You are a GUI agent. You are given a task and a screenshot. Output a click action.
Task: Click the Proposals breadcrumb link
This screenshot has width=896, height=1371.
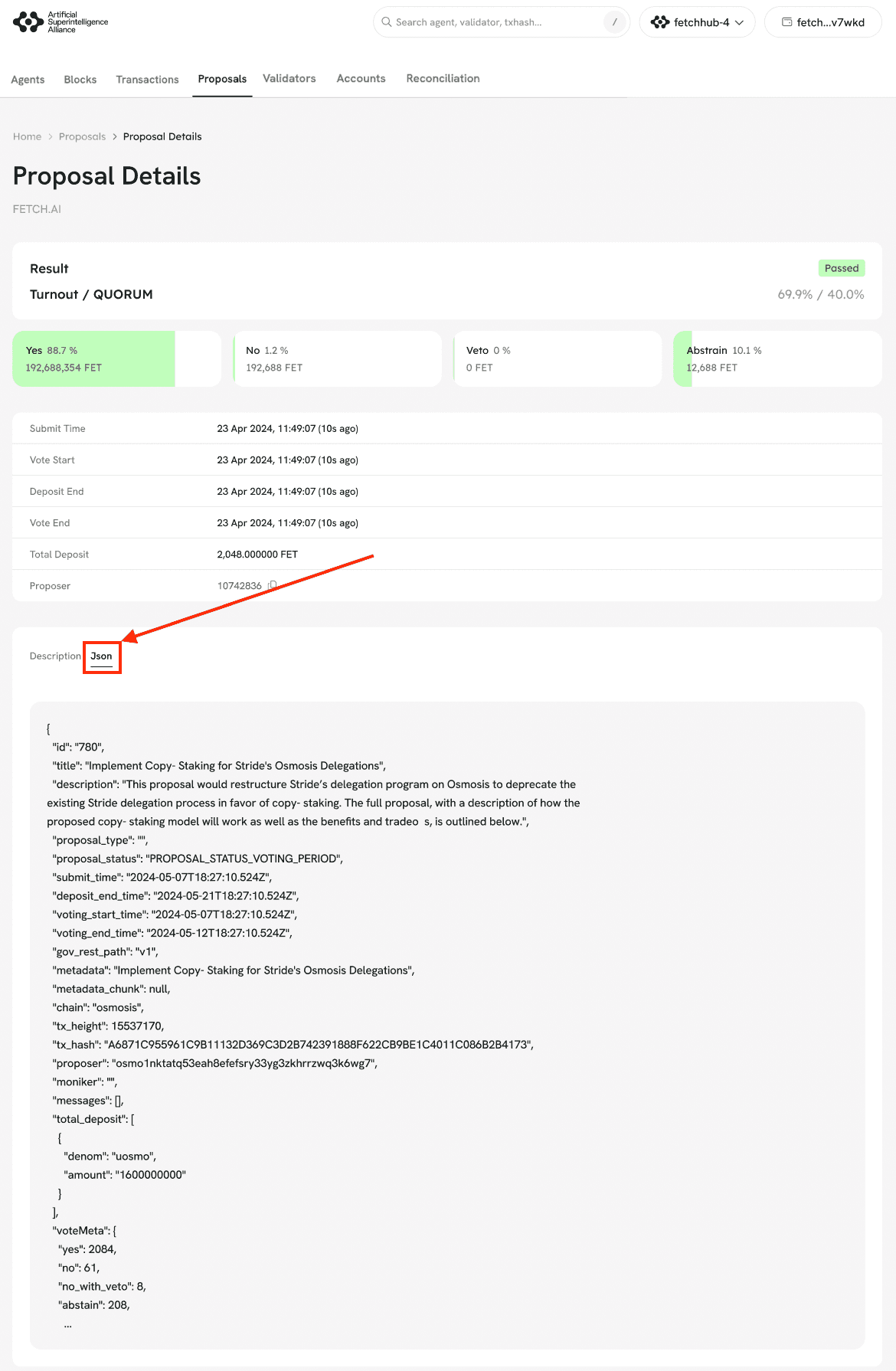click(82, 136)
